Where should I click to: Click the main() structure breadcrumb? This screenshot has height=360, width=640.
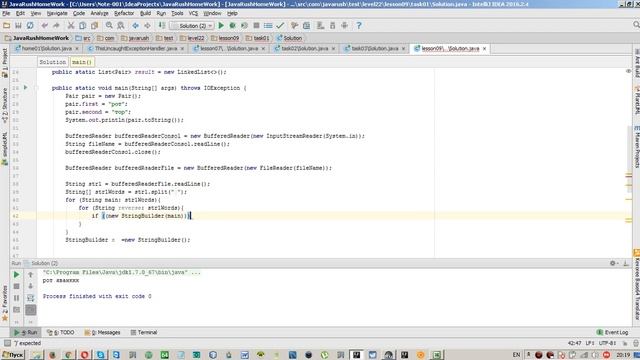pos(82,62)
